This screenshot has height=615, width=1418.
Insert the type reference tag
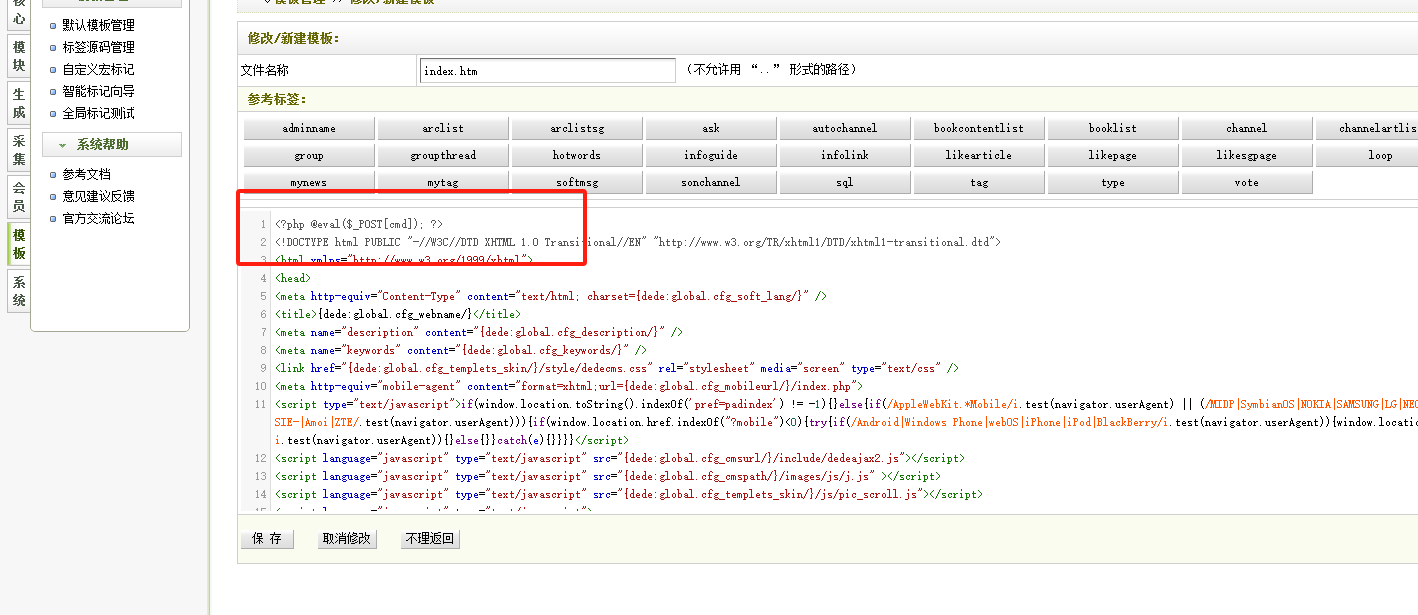coord(1113,182)
